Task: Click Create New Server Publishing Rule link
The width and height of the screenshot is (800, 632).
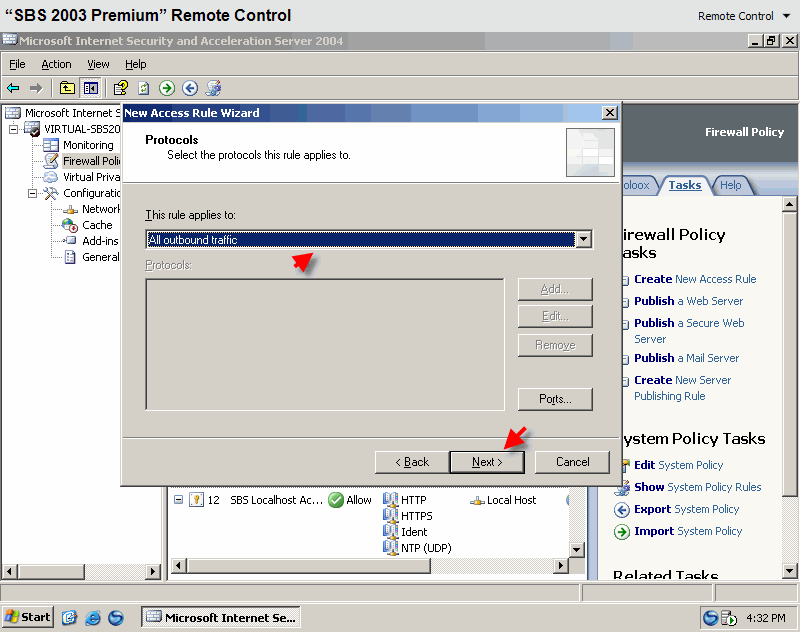Action: pos(682,388)
